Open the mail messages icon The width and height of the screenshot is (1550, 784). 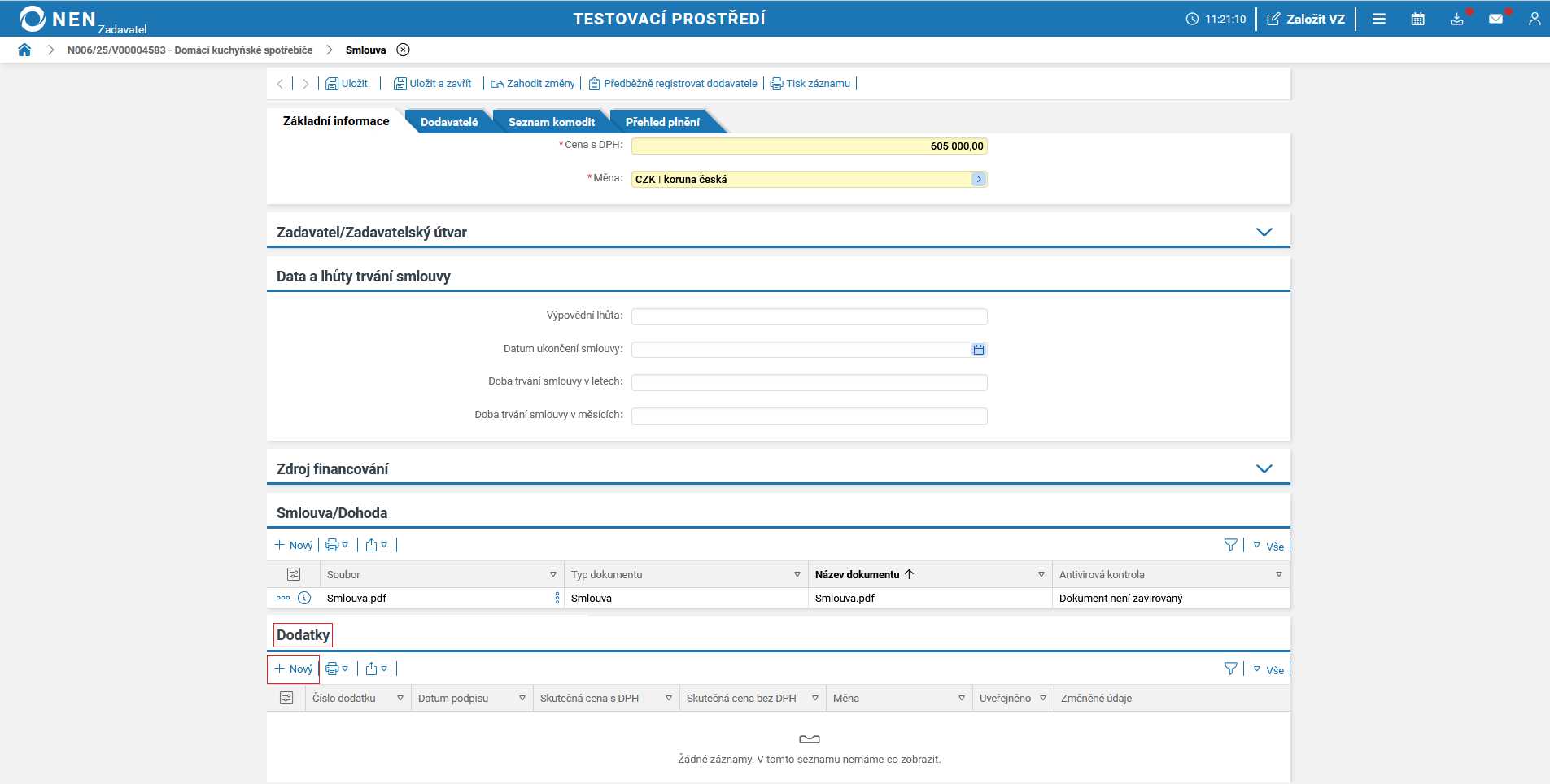click(1495, 19)
